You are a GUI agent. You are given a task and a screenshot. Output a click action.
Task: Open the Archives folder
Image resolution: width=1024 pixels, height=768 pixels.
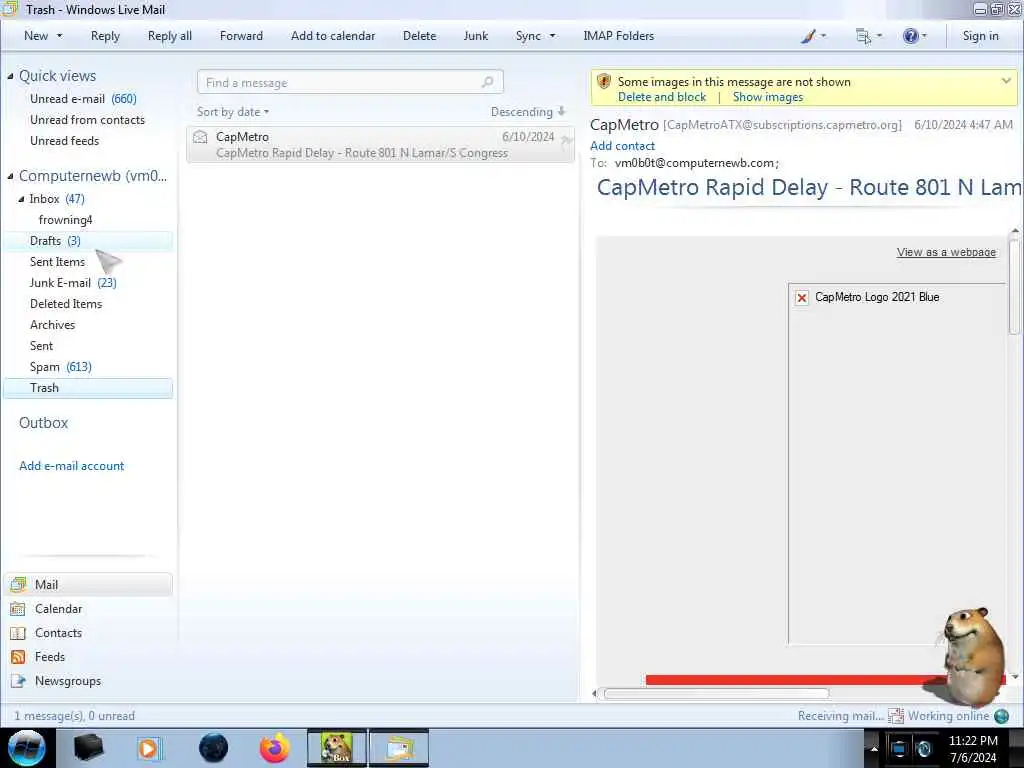tap(52, 325)
